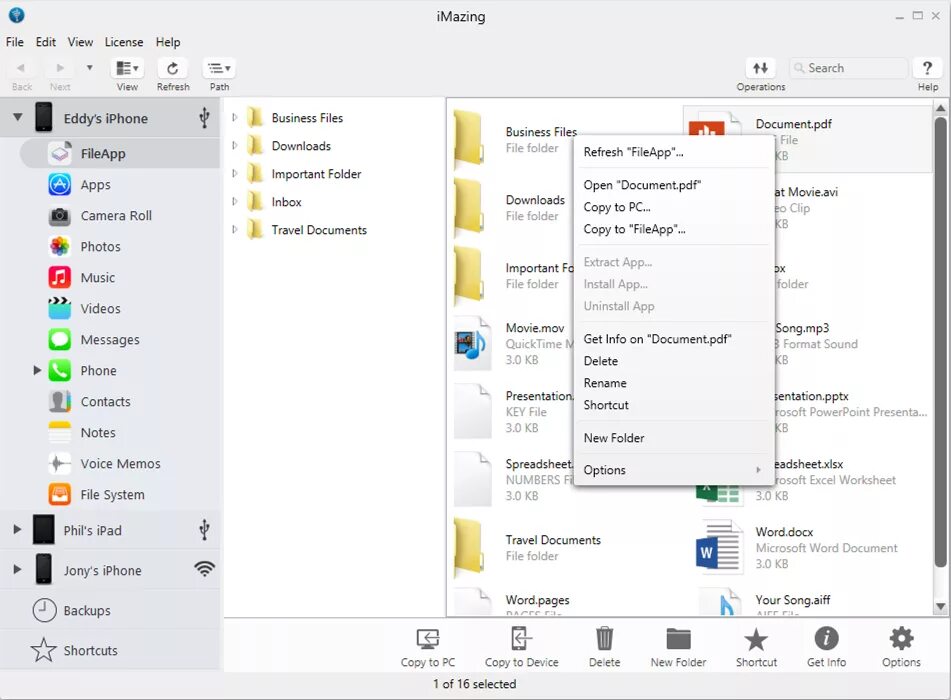Click the Delete trash can button
Image resolution: width=951 pixels, height=700 pixels.
[x=605, y=647]
